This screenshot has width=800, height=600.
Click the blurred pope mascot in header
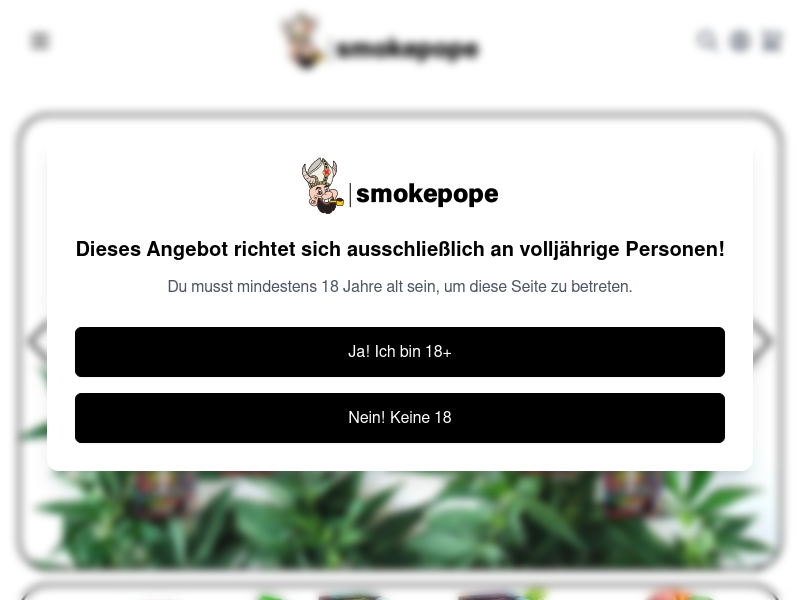click(x=303, y=41)
